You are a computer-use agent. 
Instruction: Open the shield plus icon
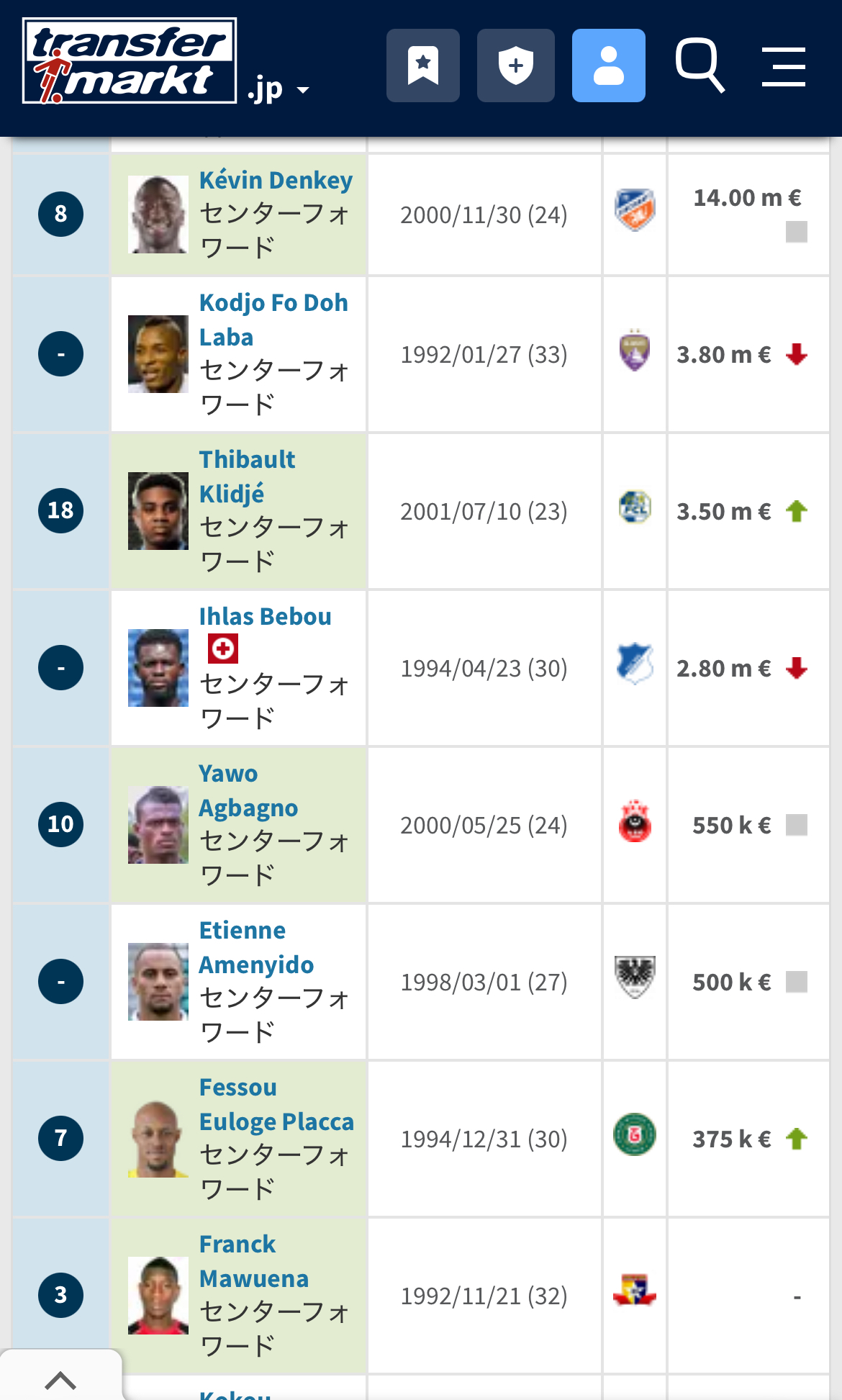pos(516,66)
